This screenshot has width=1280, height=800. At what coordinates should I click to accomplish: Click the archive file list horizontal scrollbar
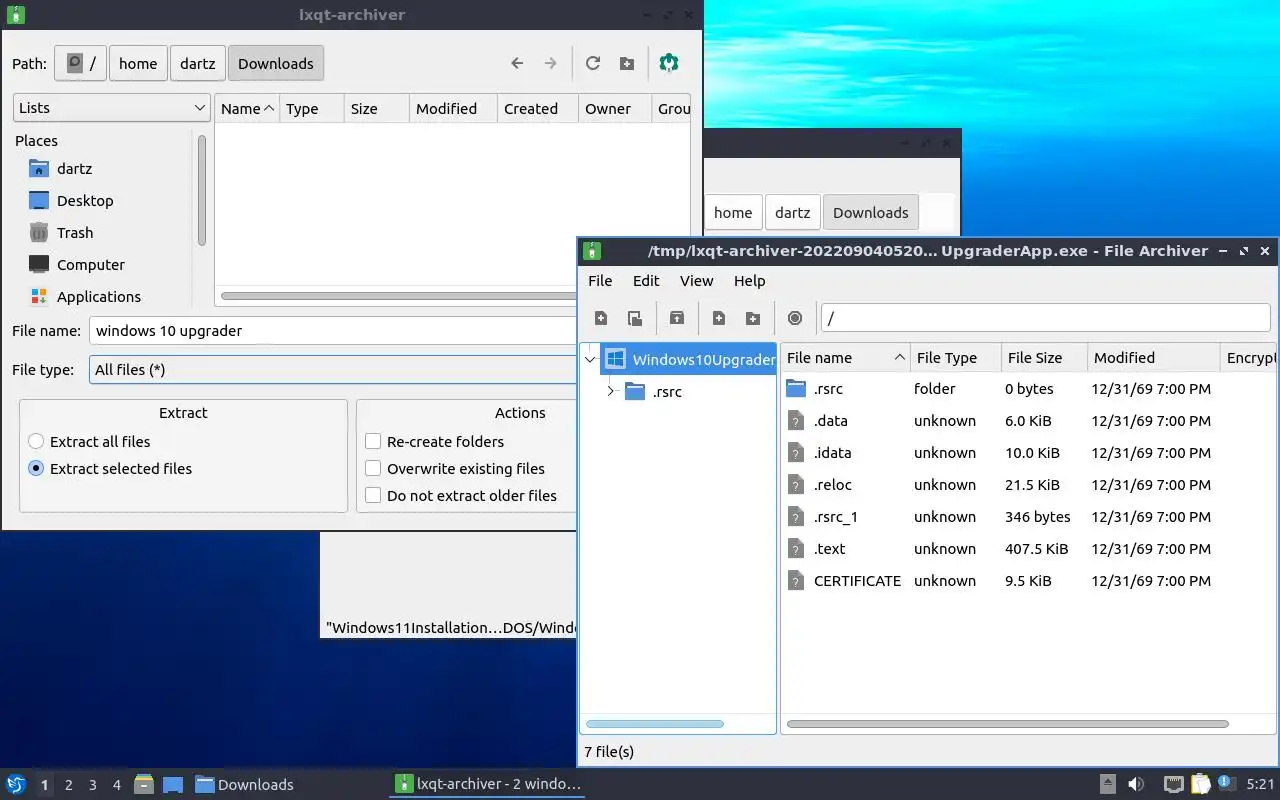click(1008, 724)
